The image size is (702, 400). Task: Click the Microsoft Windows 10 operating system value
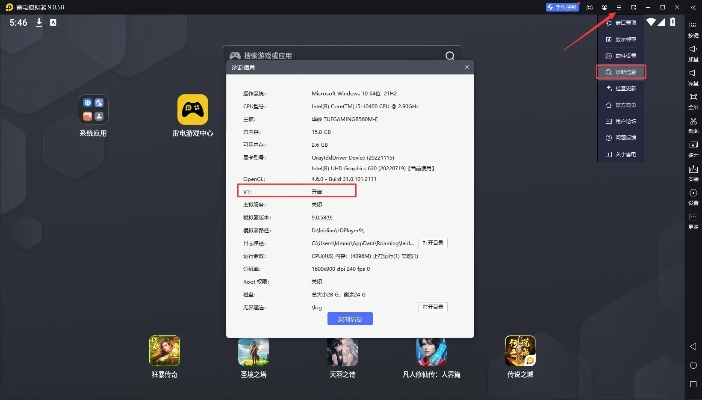coord(354,94)
